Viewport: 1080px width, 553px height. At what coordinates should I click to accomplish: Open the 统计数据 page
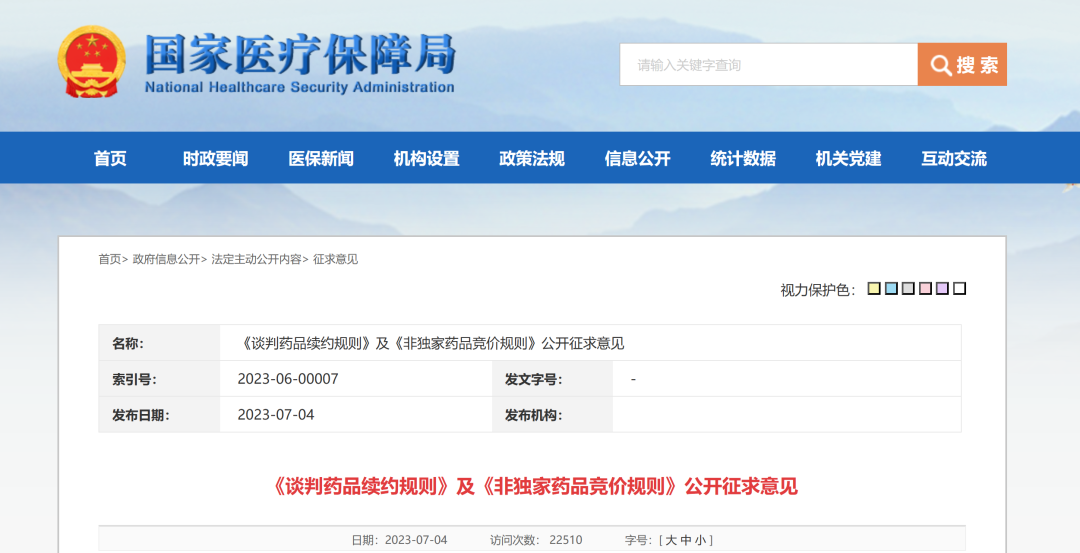pos(743,158)
